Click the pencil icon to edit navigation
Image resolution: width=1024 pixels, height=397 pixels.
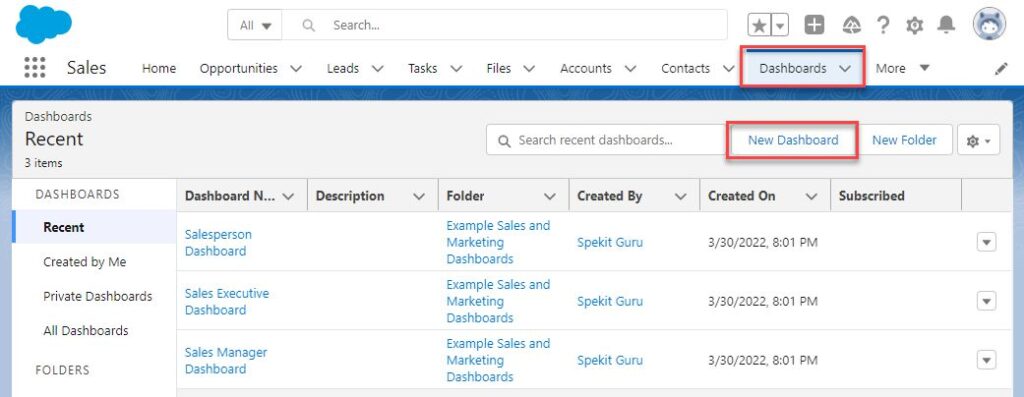pyautogui.click(x=1001, y=69)
